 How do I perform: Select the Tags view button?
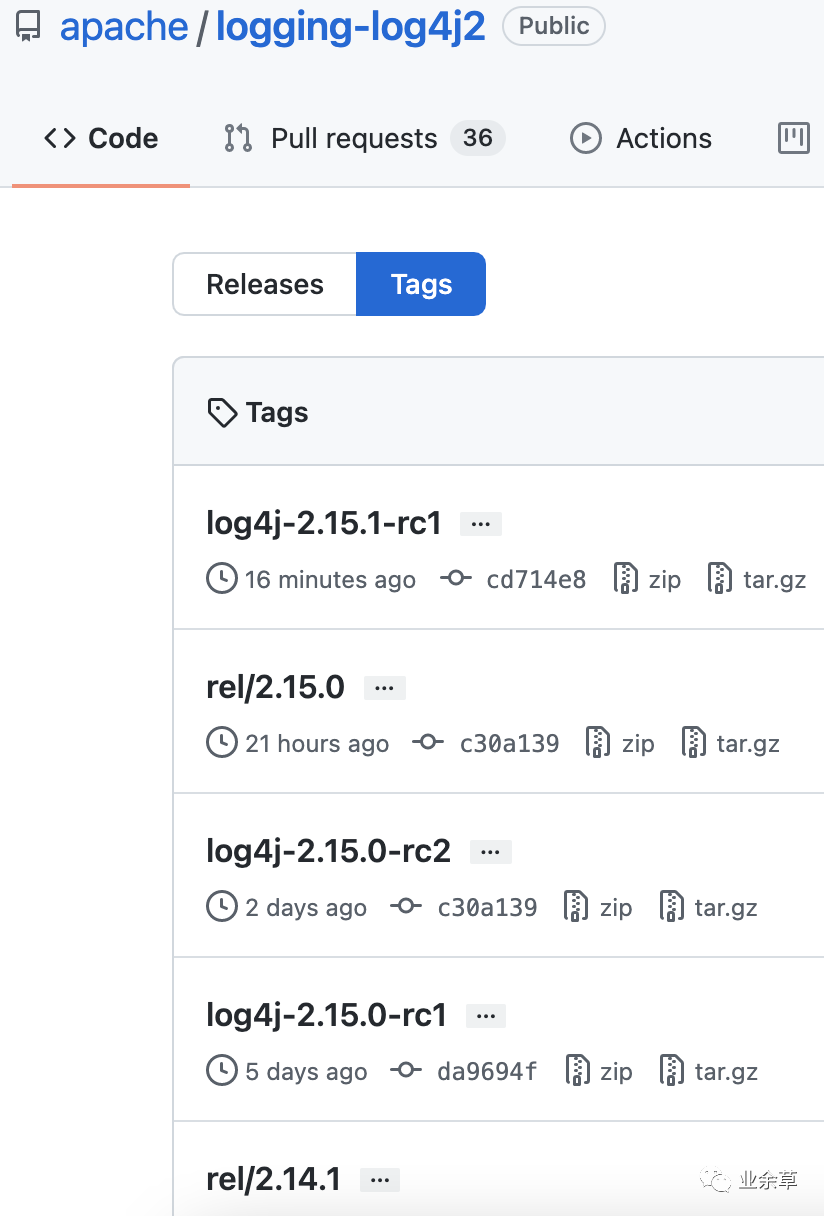(x=421, y=284)
